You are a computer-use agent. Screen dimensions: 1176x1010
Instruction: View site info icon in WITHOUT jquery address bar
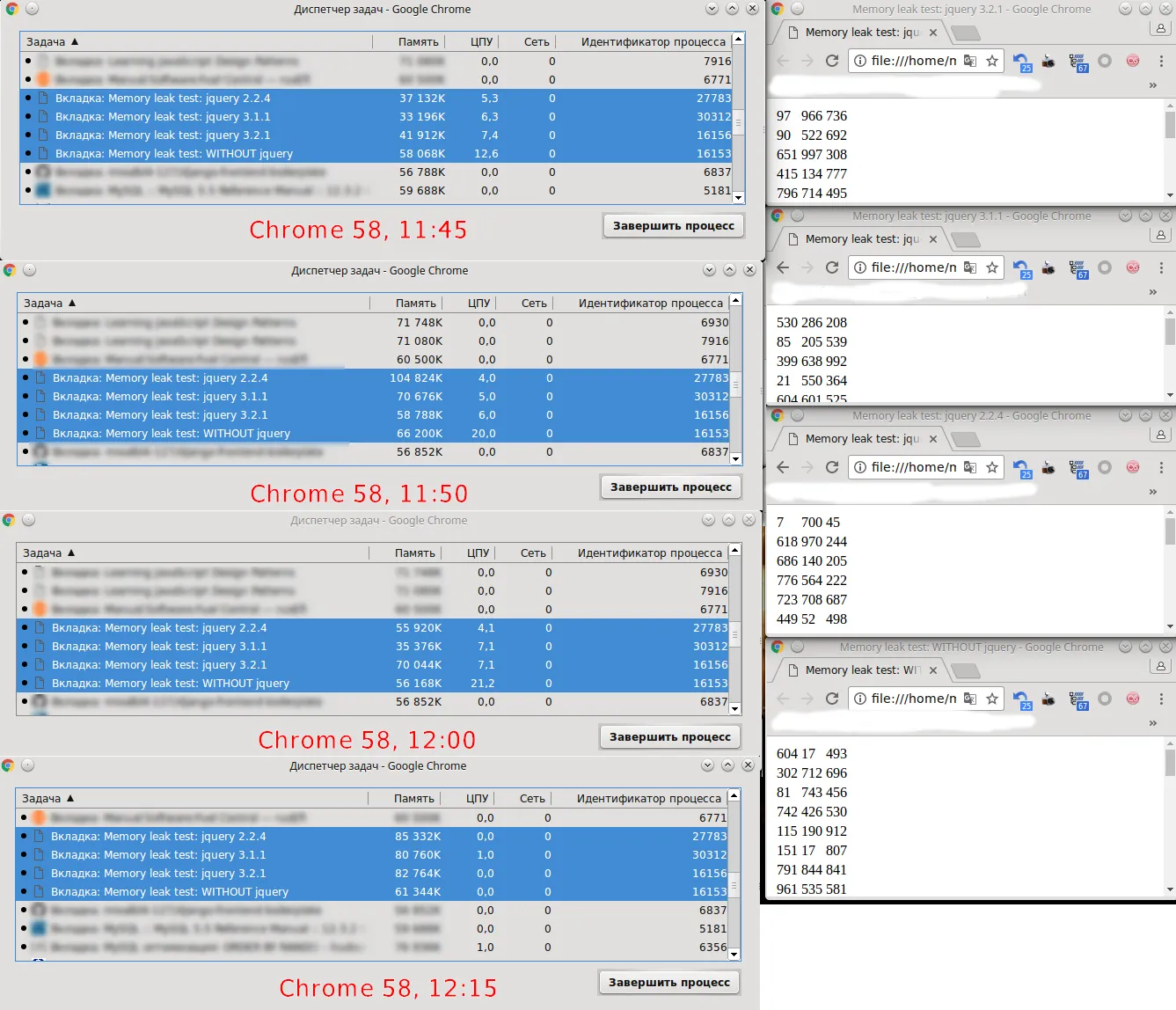tap(860, 699)
